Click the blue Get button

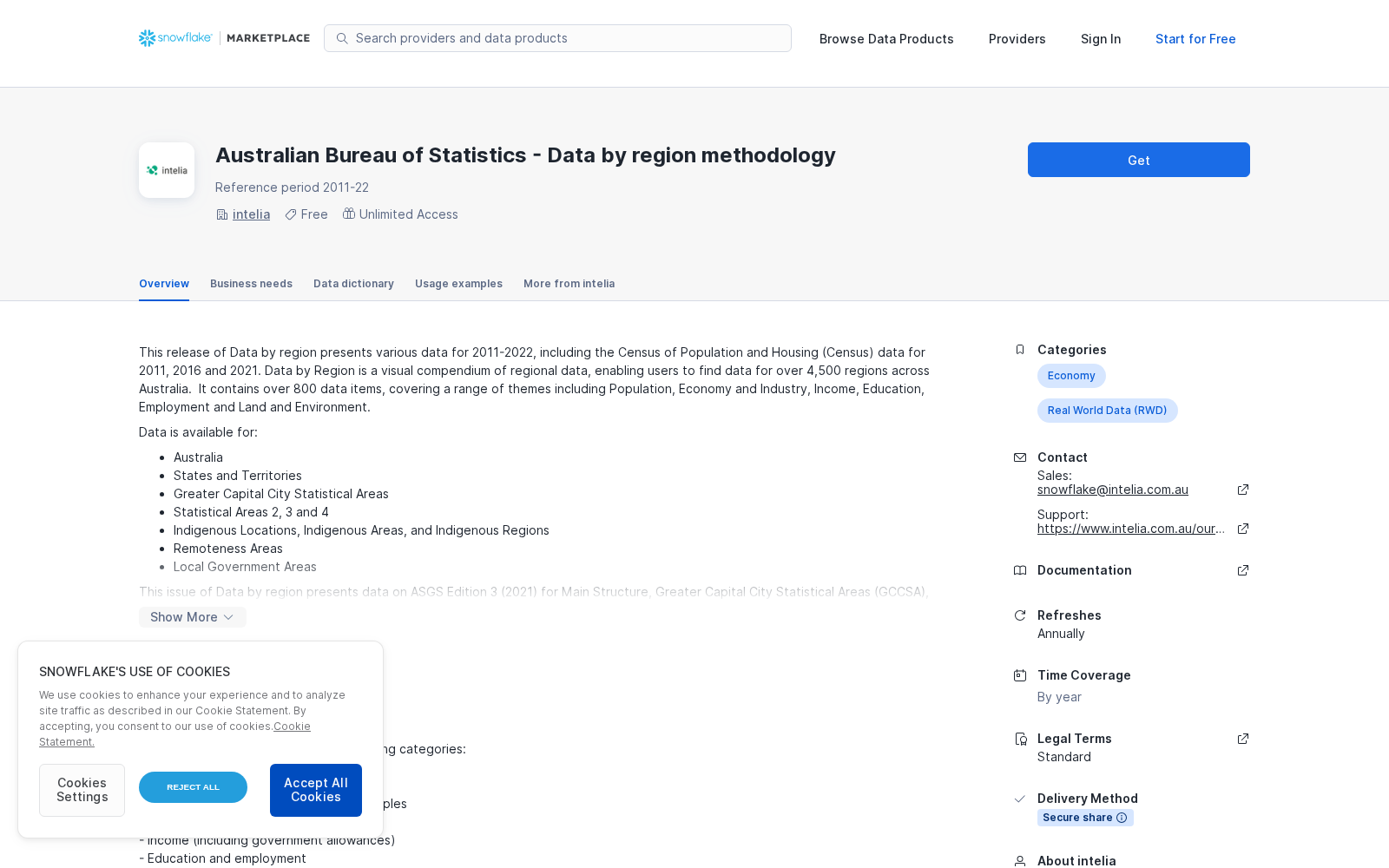(x=1139, y=160)
